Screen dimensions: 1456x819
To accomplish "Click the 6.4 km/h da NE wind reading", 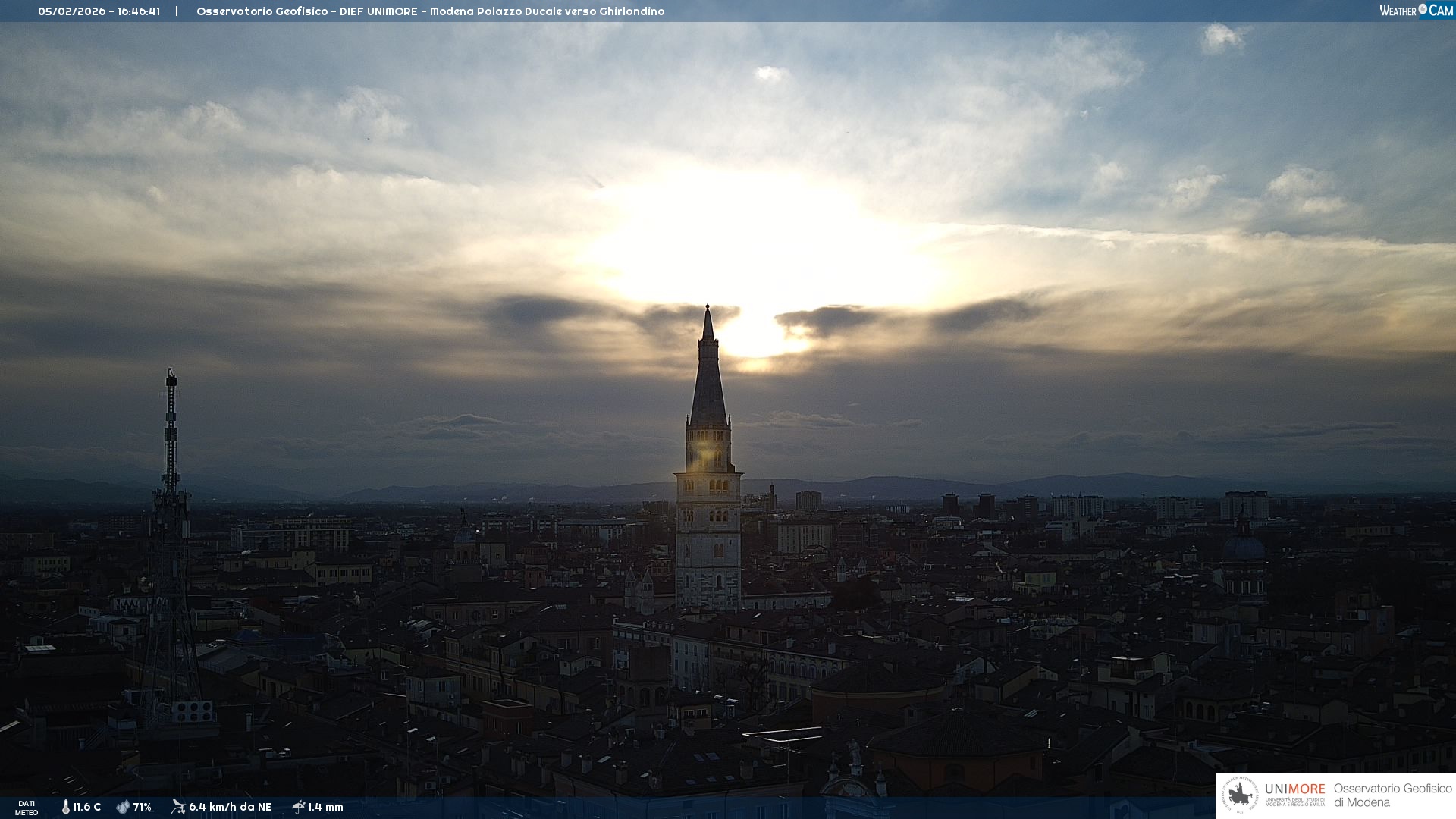I will 230,807.
